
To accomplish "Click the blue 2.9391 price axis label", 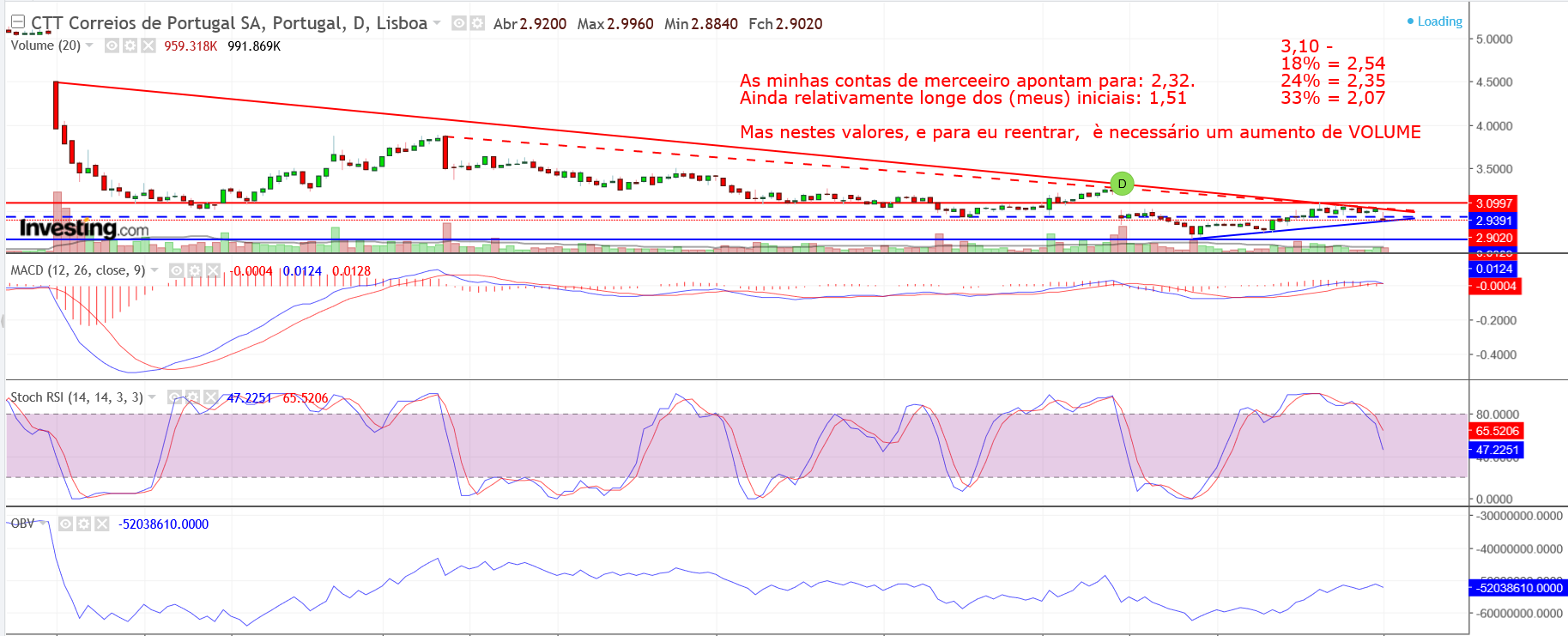I will pyautogui.click(x=1493, y=221).
